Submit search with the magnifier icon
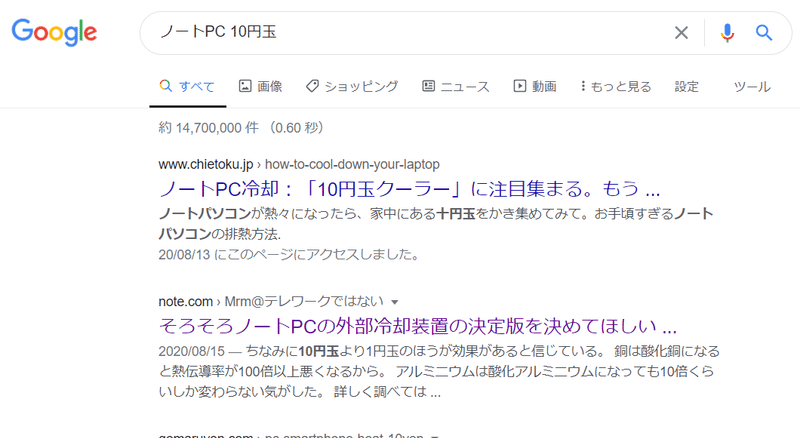Image resolution: width=800 pixels, height=438 pixels. pyautogui.click(x=764, y=33)
